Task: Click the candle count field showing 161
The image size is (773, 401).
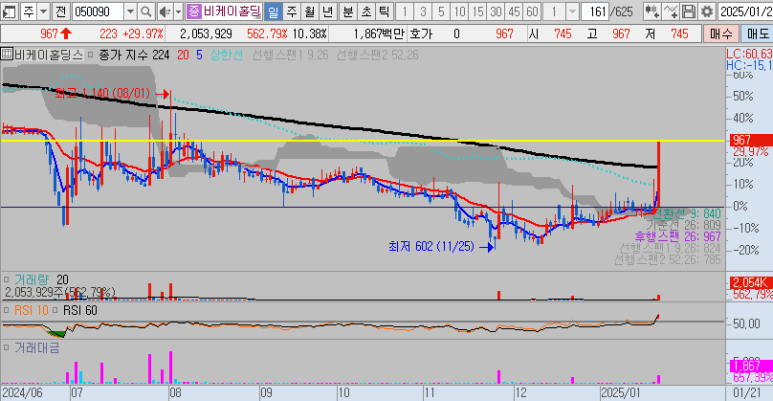Action: click(594, 12)
